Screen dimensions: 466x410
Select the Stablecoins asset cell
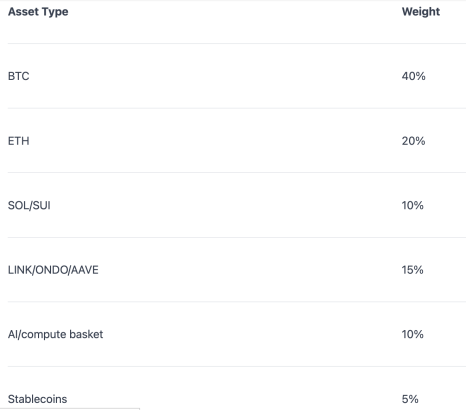point(38,399)
